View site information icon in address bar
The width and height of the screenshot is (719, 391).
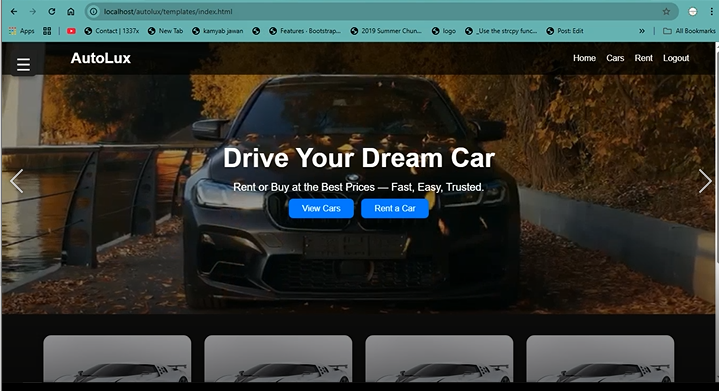tap(94, 11)
